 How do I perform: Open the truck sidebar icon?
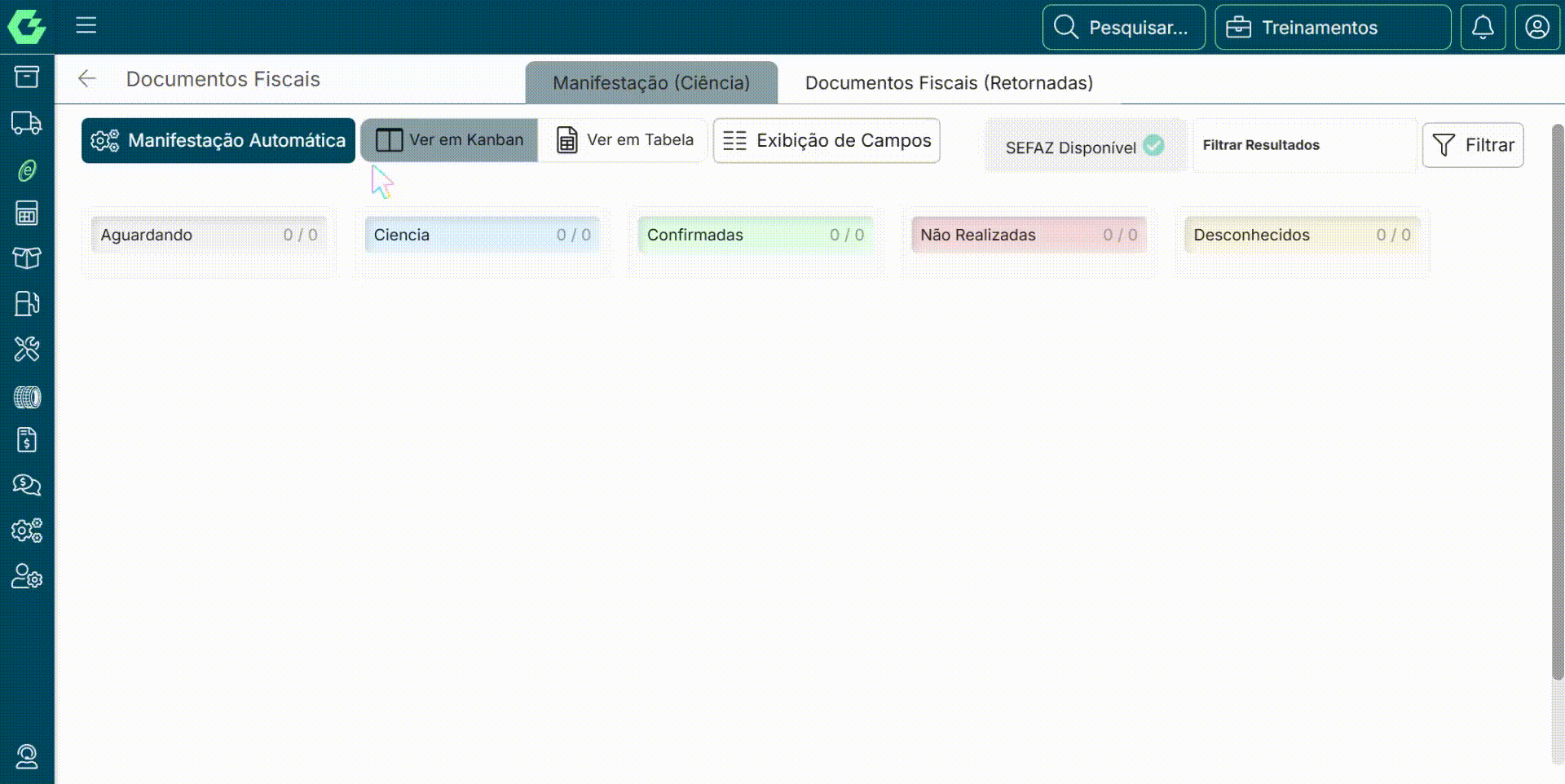[x=27, y=123]
